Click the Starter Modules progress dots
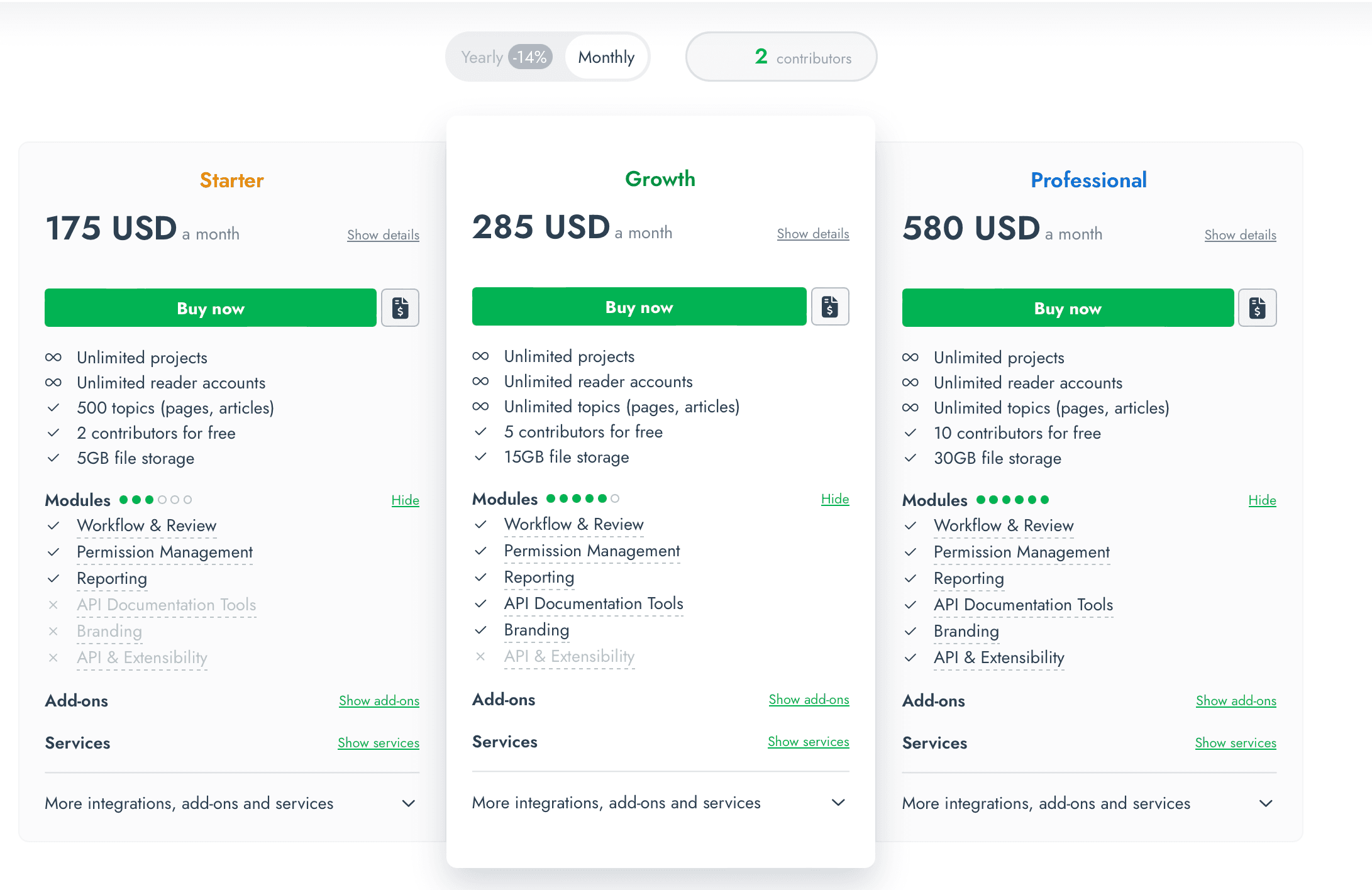The height and width of the screenshot is (890, 1372). [x=155, y=500]
